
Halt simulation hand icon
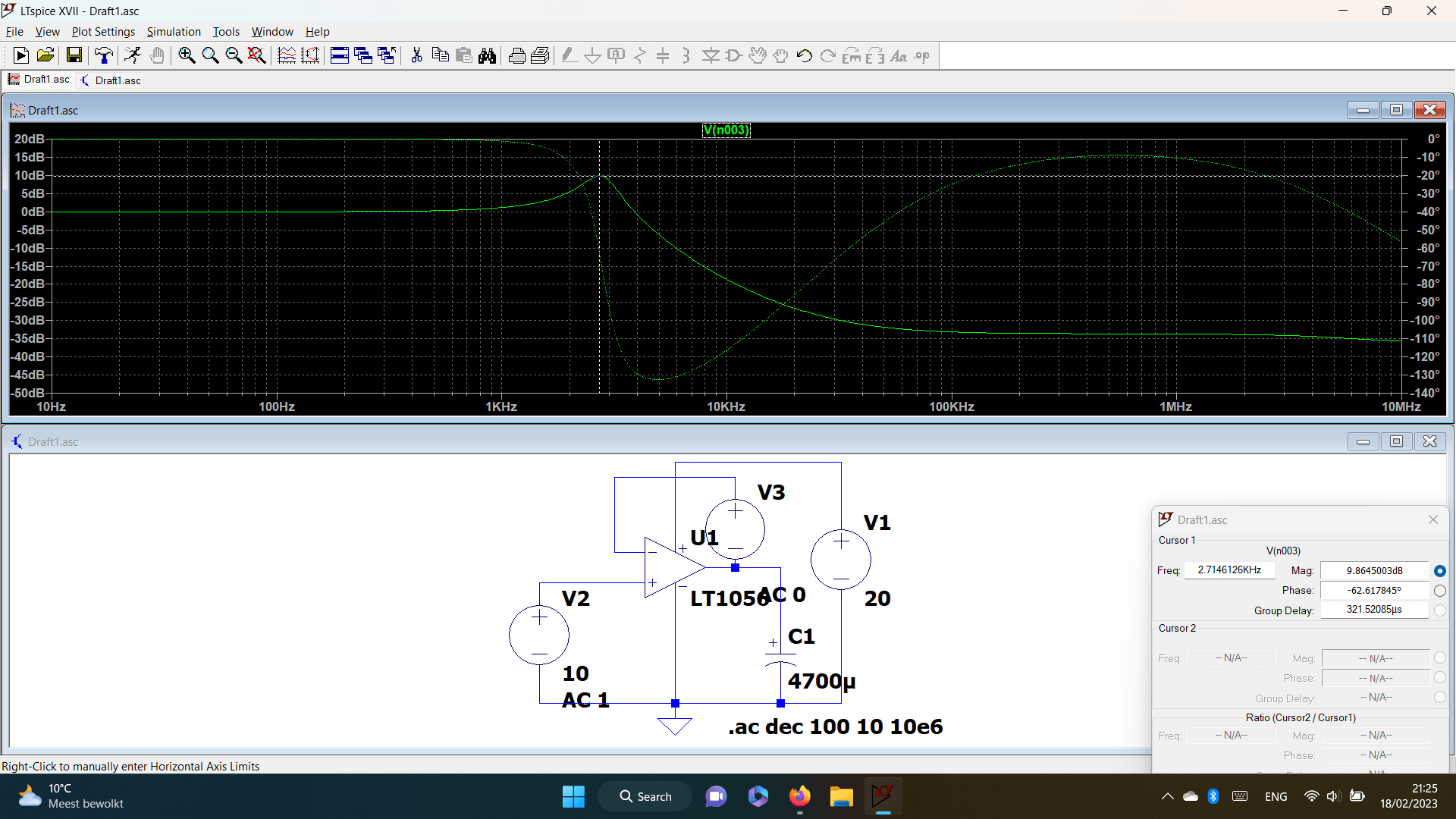(157, 55)
